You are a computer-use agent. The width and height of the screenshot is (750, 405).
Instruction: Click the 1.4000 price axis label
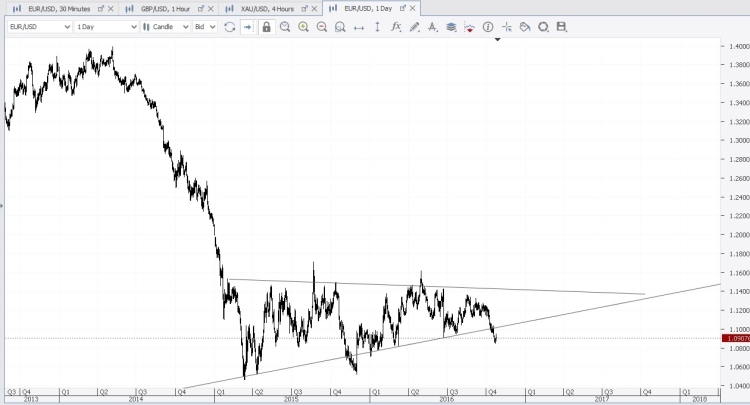point(739,46)
